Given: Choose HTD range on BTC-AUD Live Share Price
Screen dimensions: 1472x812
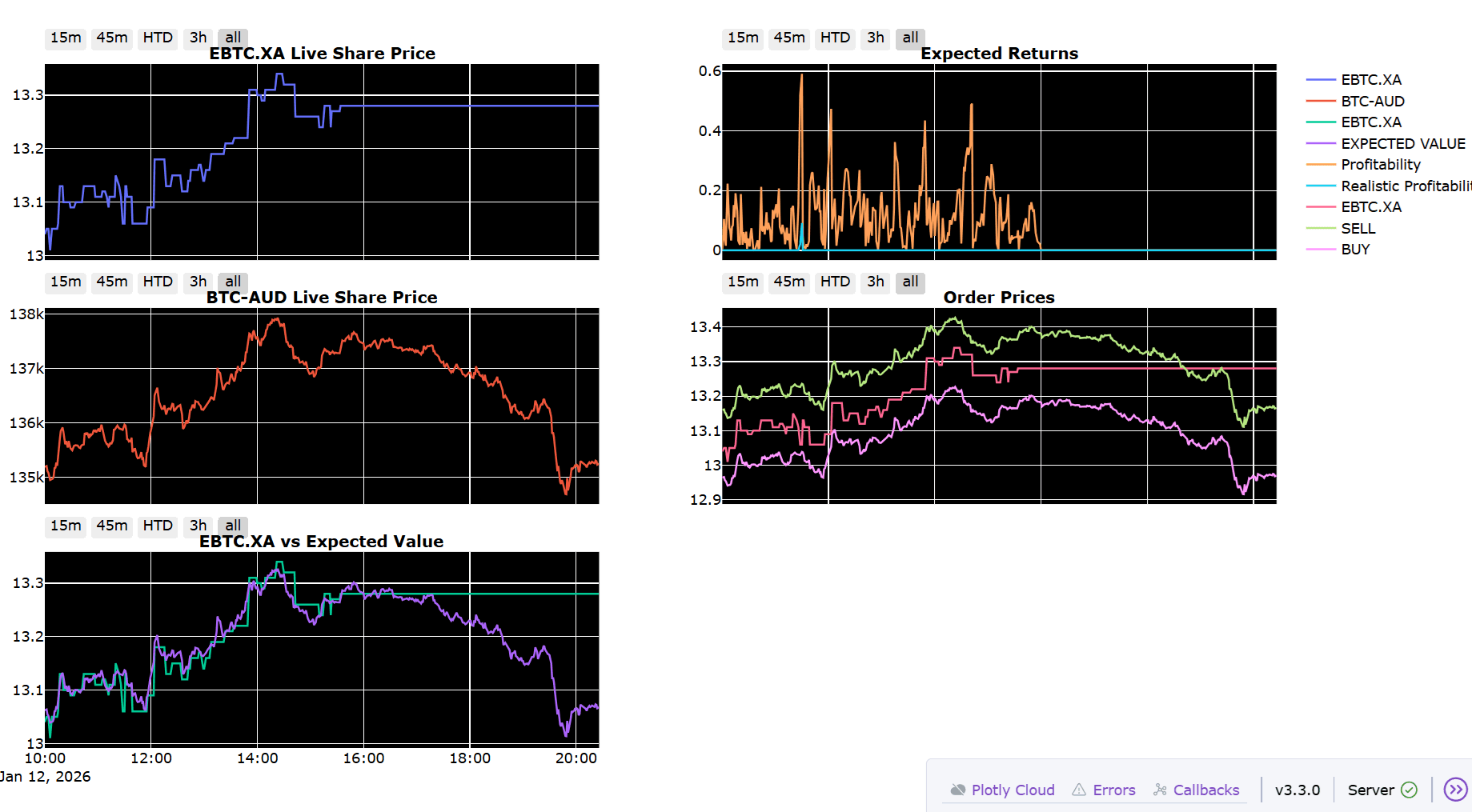Looking at the screenshot, I should coord(158,282).
